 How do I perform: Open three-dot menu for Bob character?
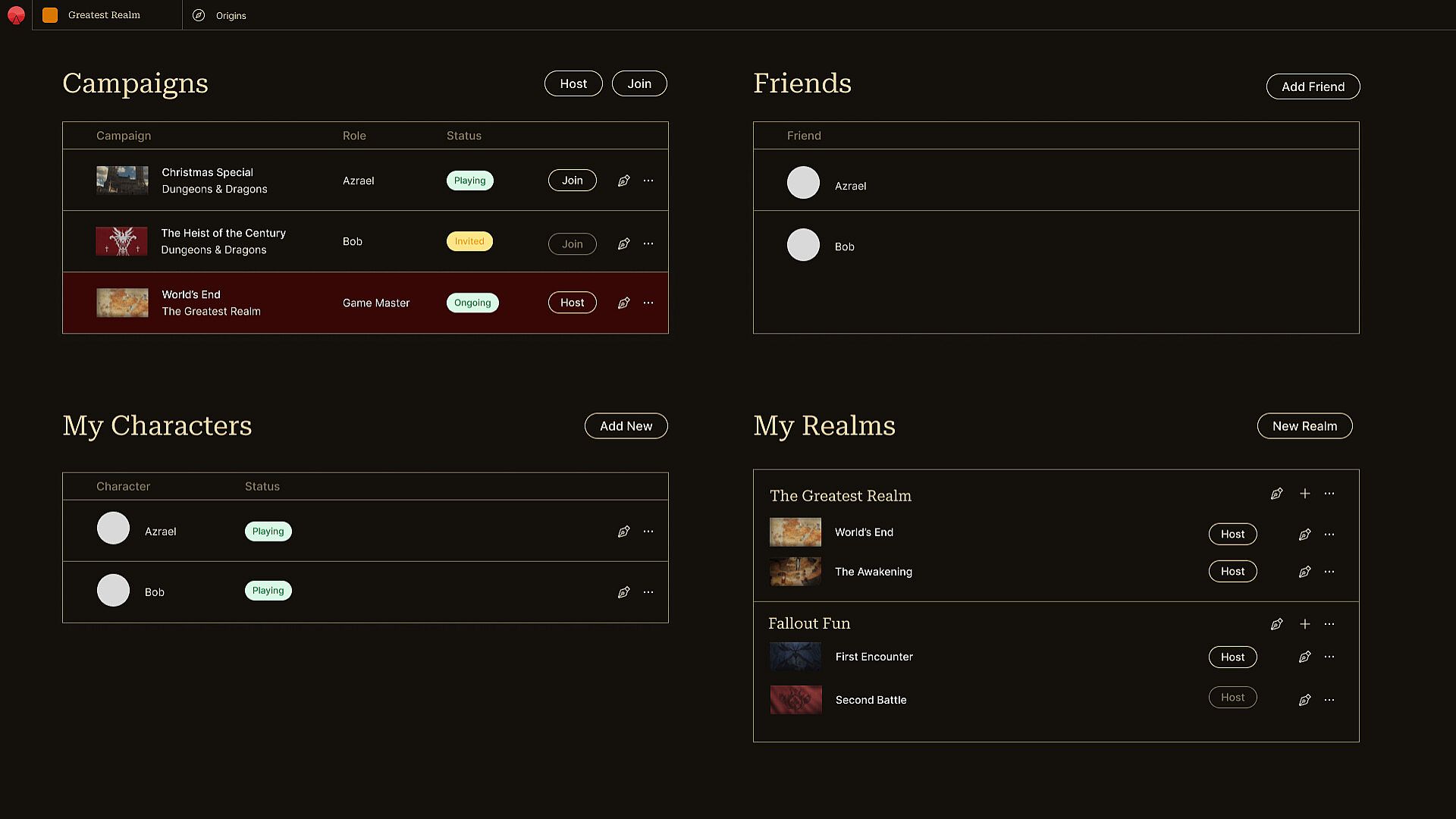tap(648, 592)
